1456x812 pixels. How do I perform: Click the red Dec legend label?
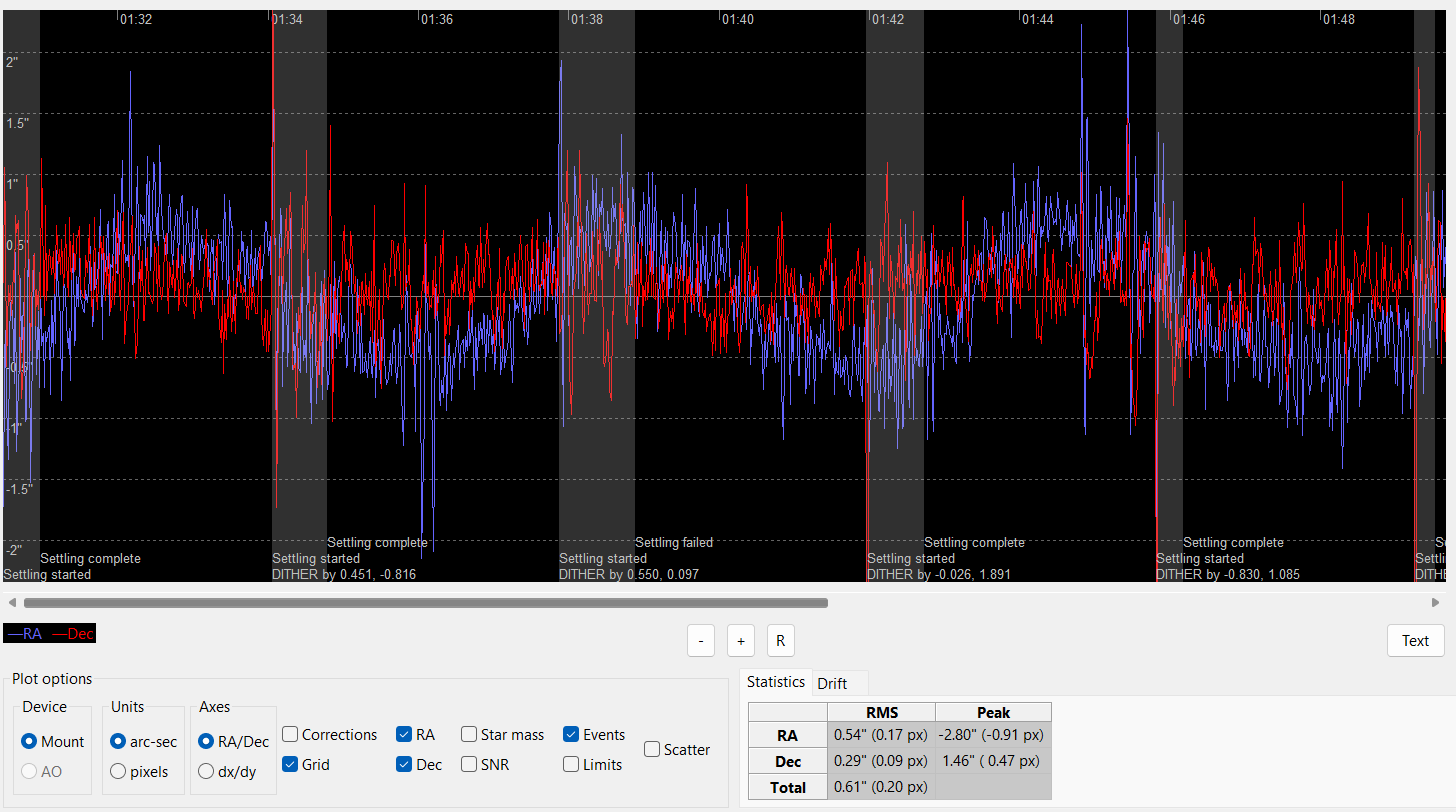(x=73, y=633)
